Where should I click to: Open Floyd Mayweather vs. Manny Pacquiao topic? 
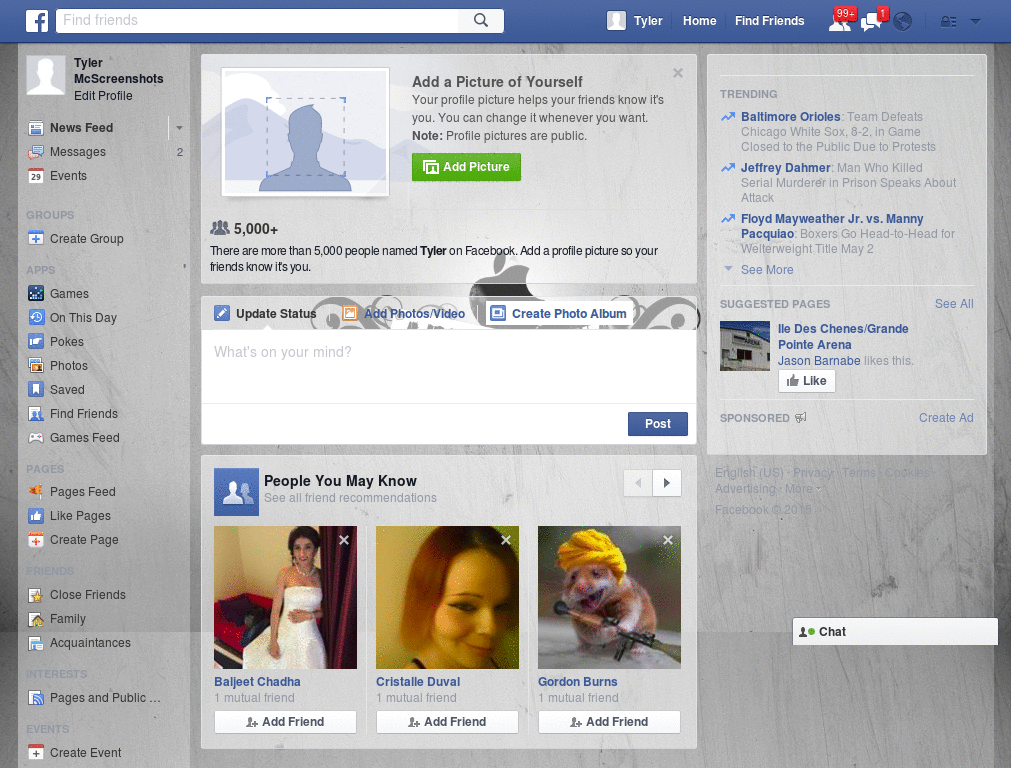point(832,226)
